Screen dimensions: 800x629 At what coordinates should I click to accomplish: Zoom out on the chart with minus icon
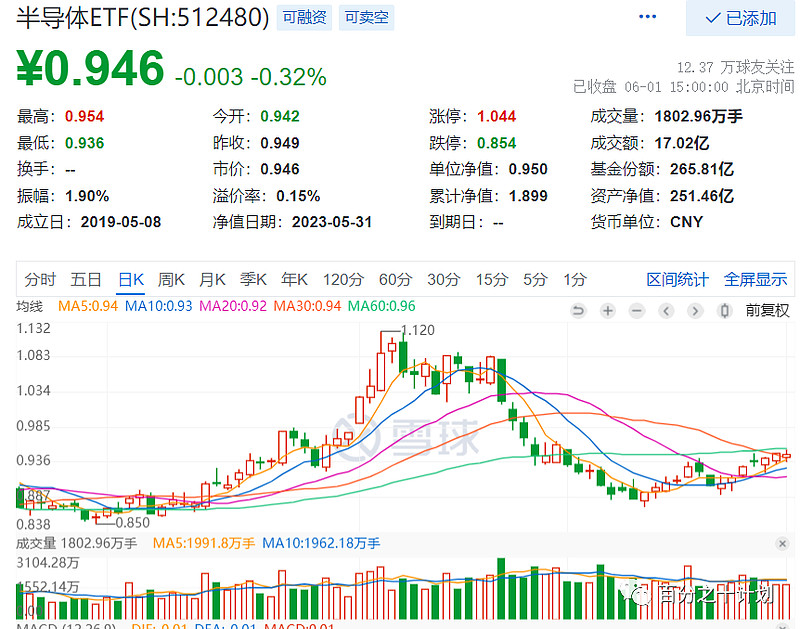pos(636,311)
